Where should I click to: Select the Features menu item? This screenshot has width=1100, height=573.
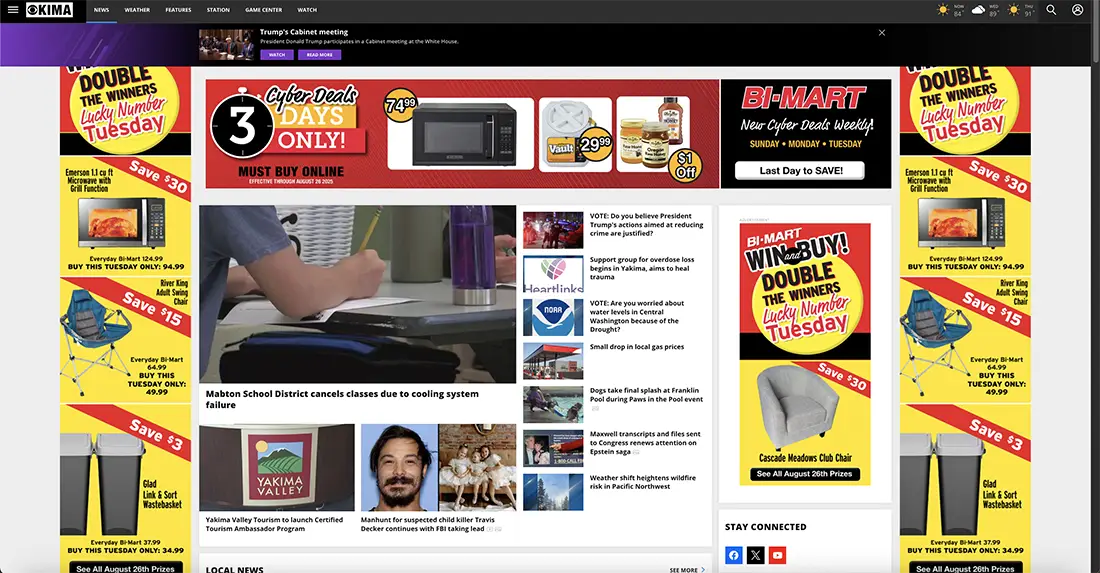point(178,10)
